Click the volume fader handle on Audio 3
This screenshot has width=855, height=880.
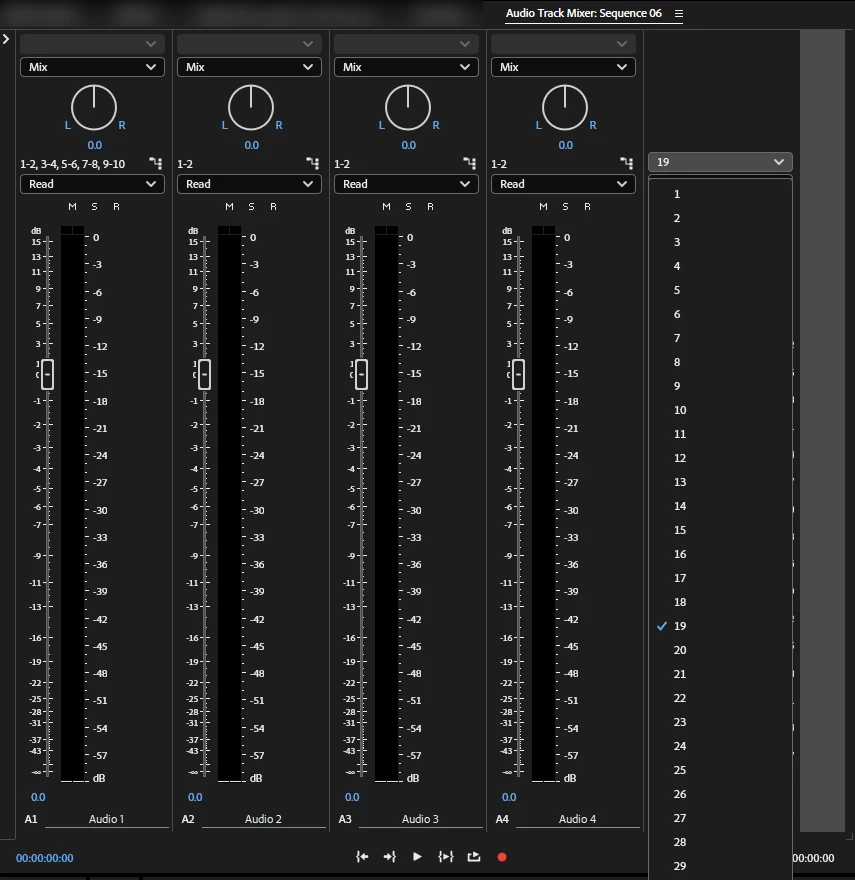click(362, 374)
